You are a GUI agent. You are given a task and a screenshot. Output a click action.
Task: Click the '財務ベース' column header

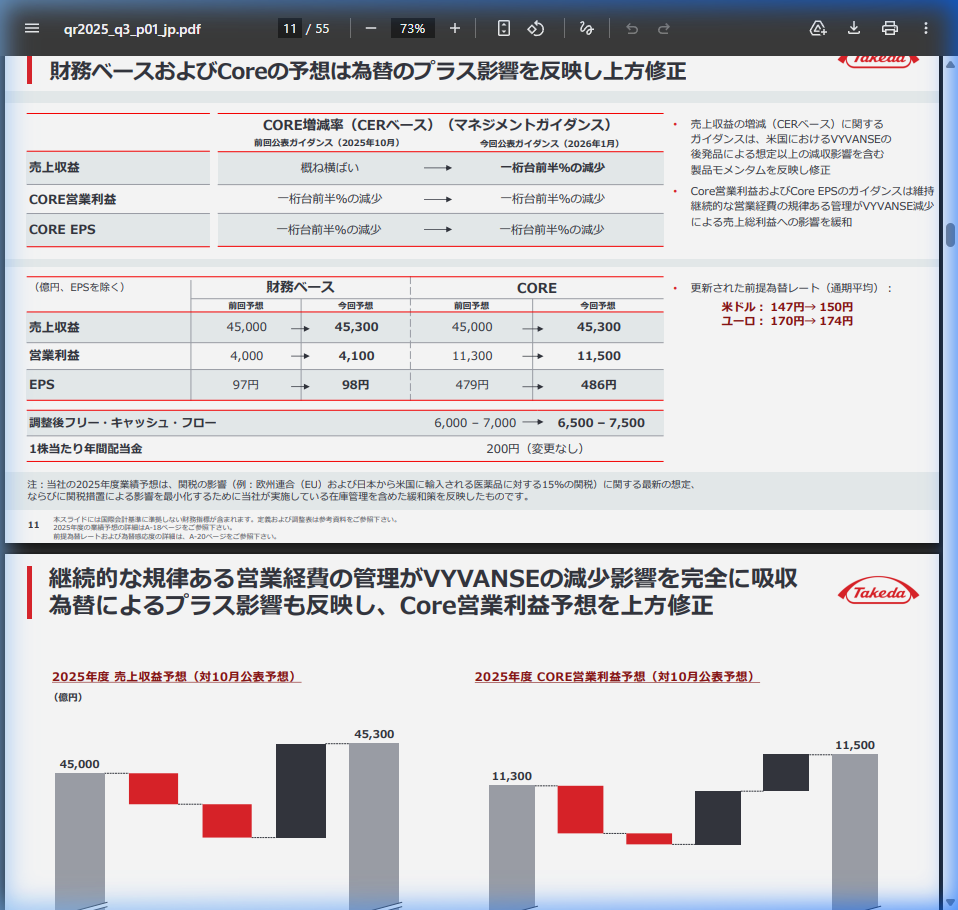click(300, 287)
